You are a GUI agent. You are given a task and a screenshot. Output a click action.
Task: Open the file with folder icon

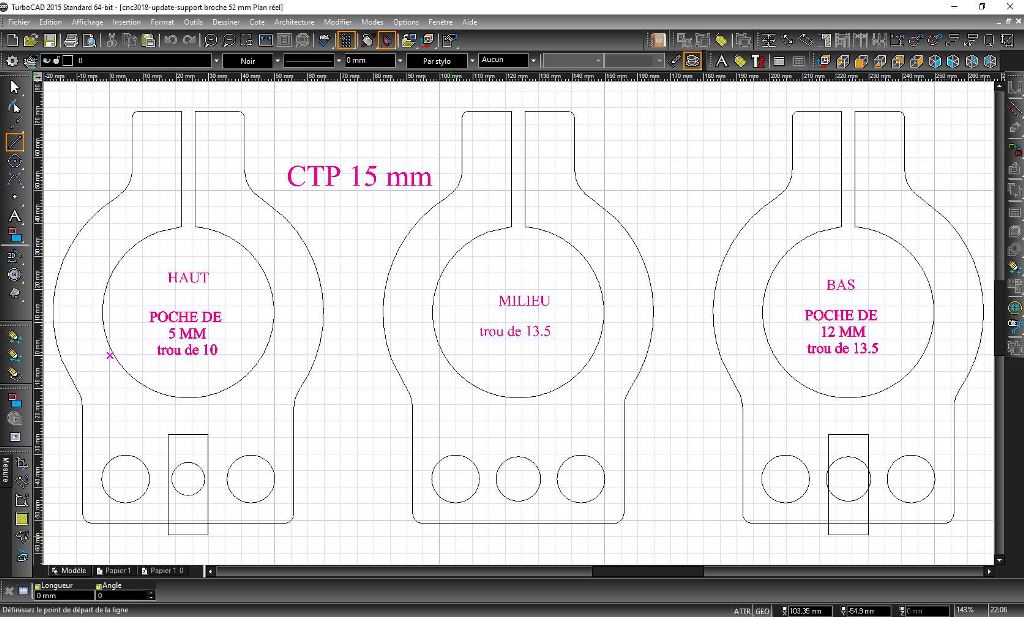31,41
